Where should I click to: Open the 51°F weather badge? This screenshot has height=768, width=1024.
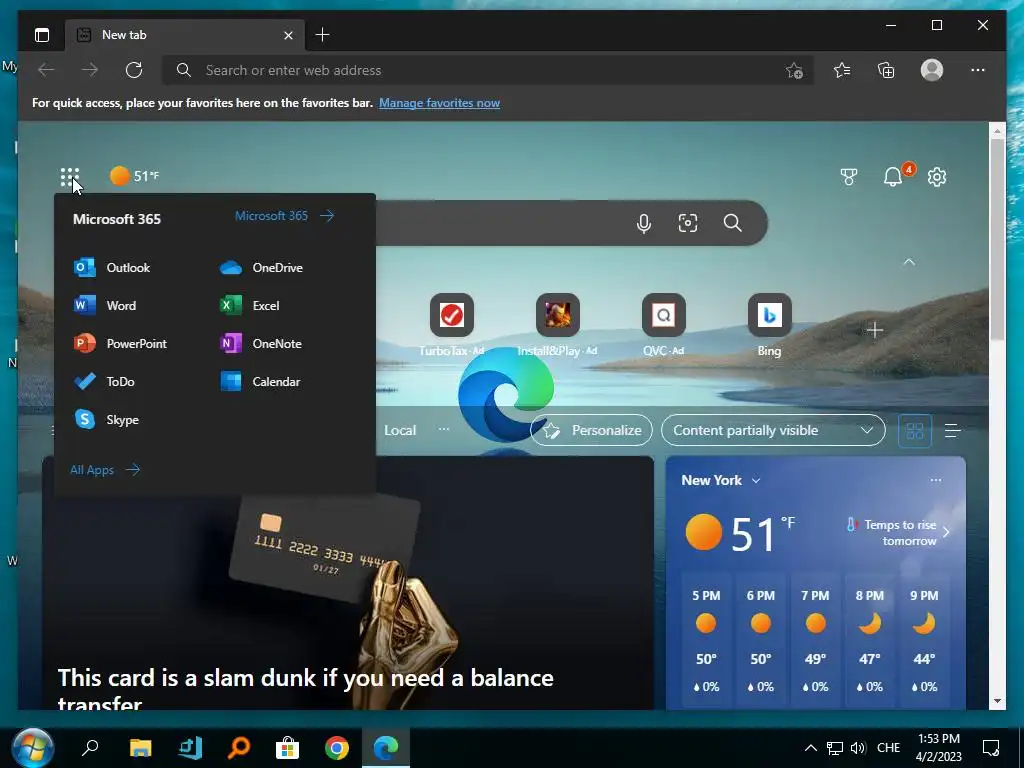(x=135, y=176)
